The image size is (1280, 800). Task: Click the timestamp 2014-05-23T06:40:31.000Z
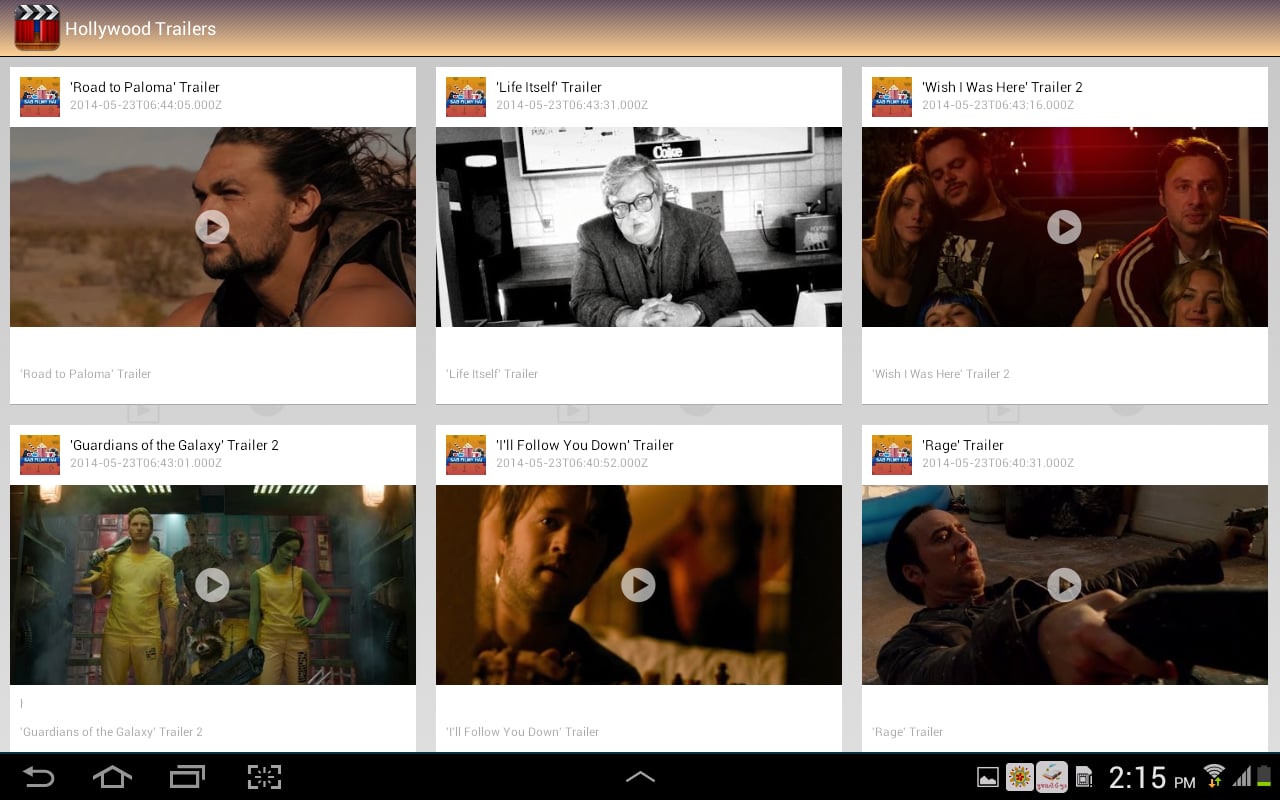click(x=998, y=463)
